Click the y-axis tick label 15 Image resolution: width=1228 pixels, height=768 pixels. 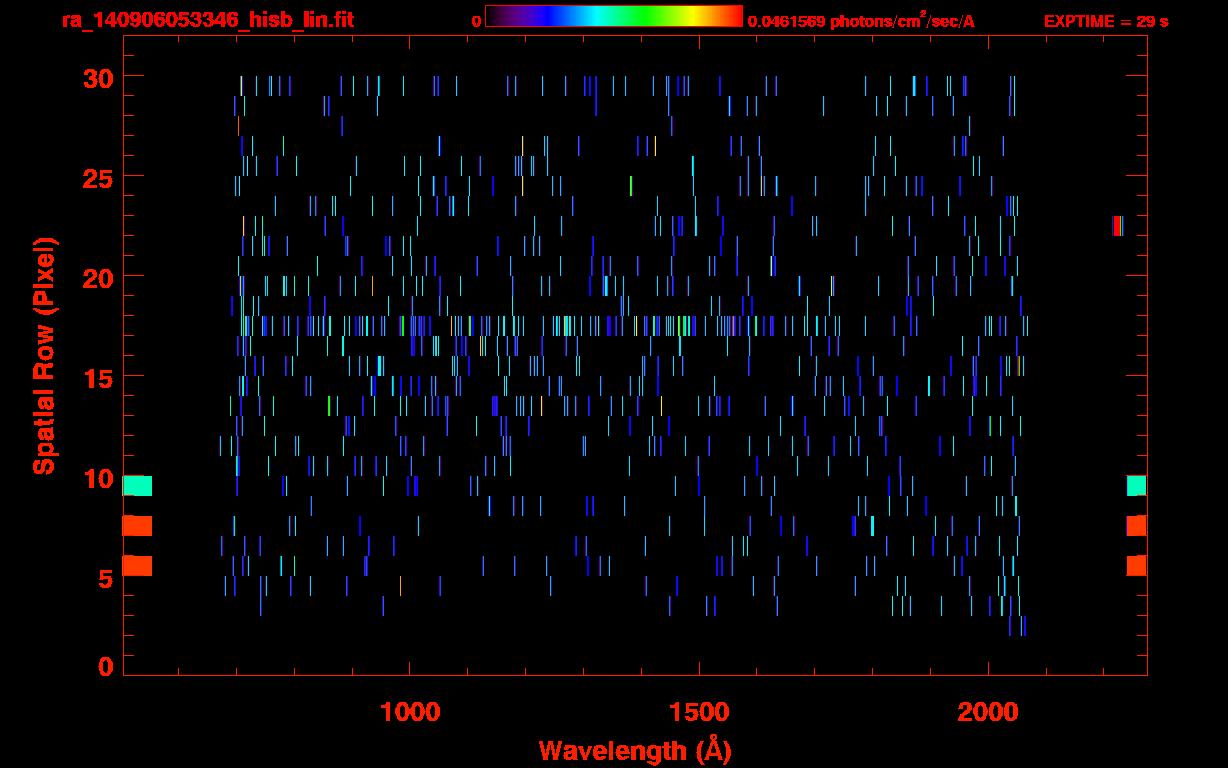point(97,377)
